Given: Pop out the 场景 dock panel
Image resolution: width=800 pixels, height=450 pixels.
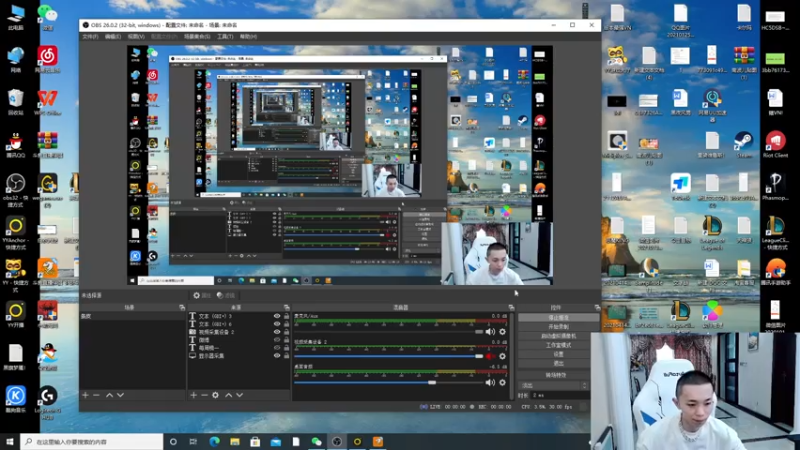Looking at the screenshot, I should pyautogui.click(x=182, y=308).
